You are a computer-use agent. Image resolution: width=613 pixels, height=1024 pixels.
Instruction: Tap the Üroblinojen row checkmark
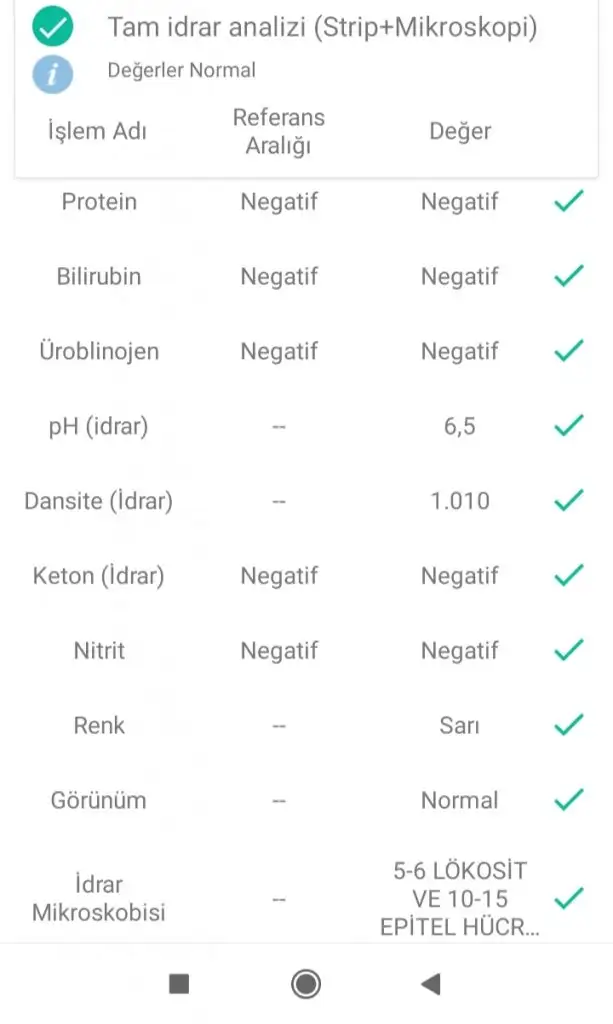click(x=568, y=351)
